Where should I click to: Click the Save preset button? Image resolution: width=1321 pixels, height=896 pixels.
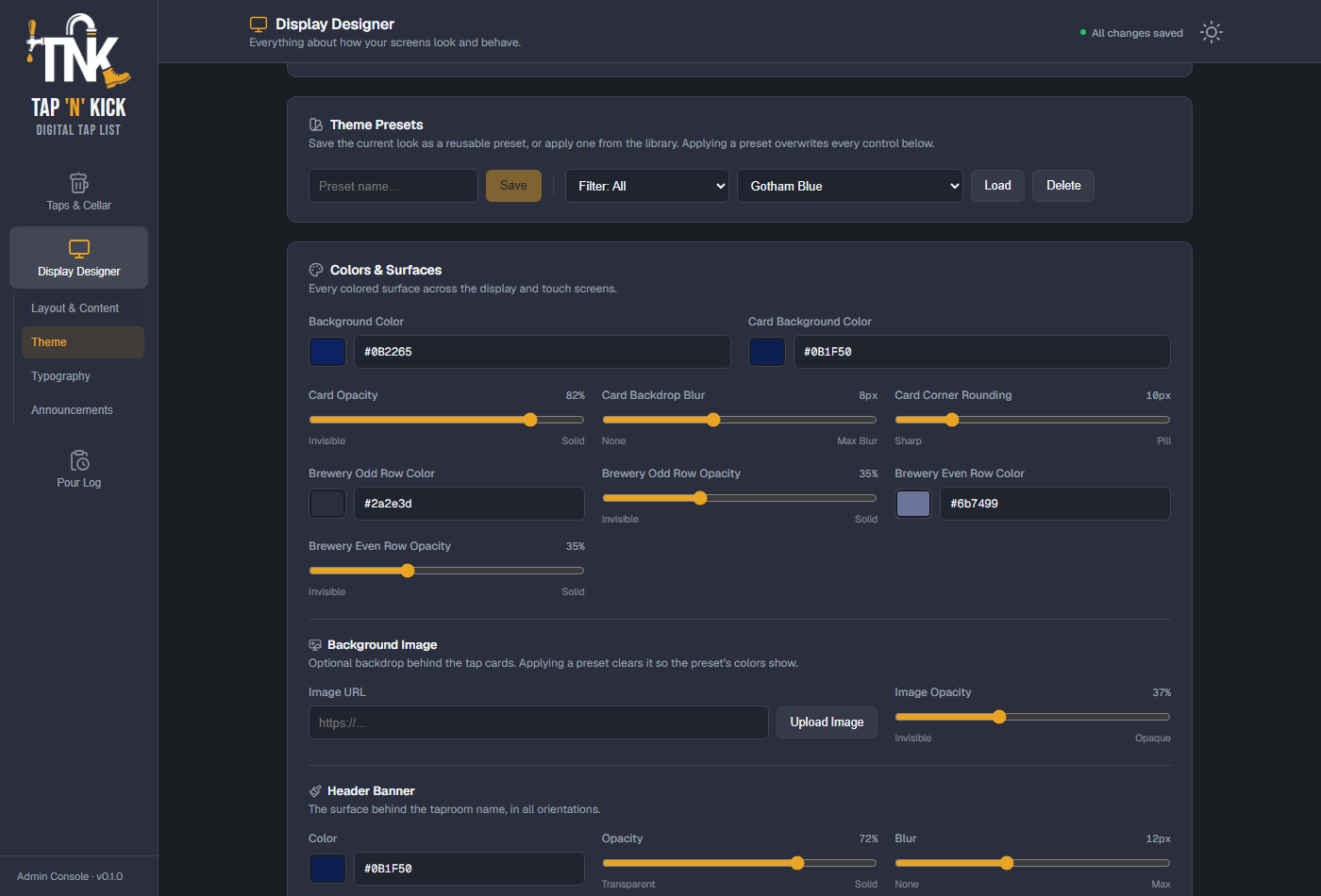coord(513,186)
